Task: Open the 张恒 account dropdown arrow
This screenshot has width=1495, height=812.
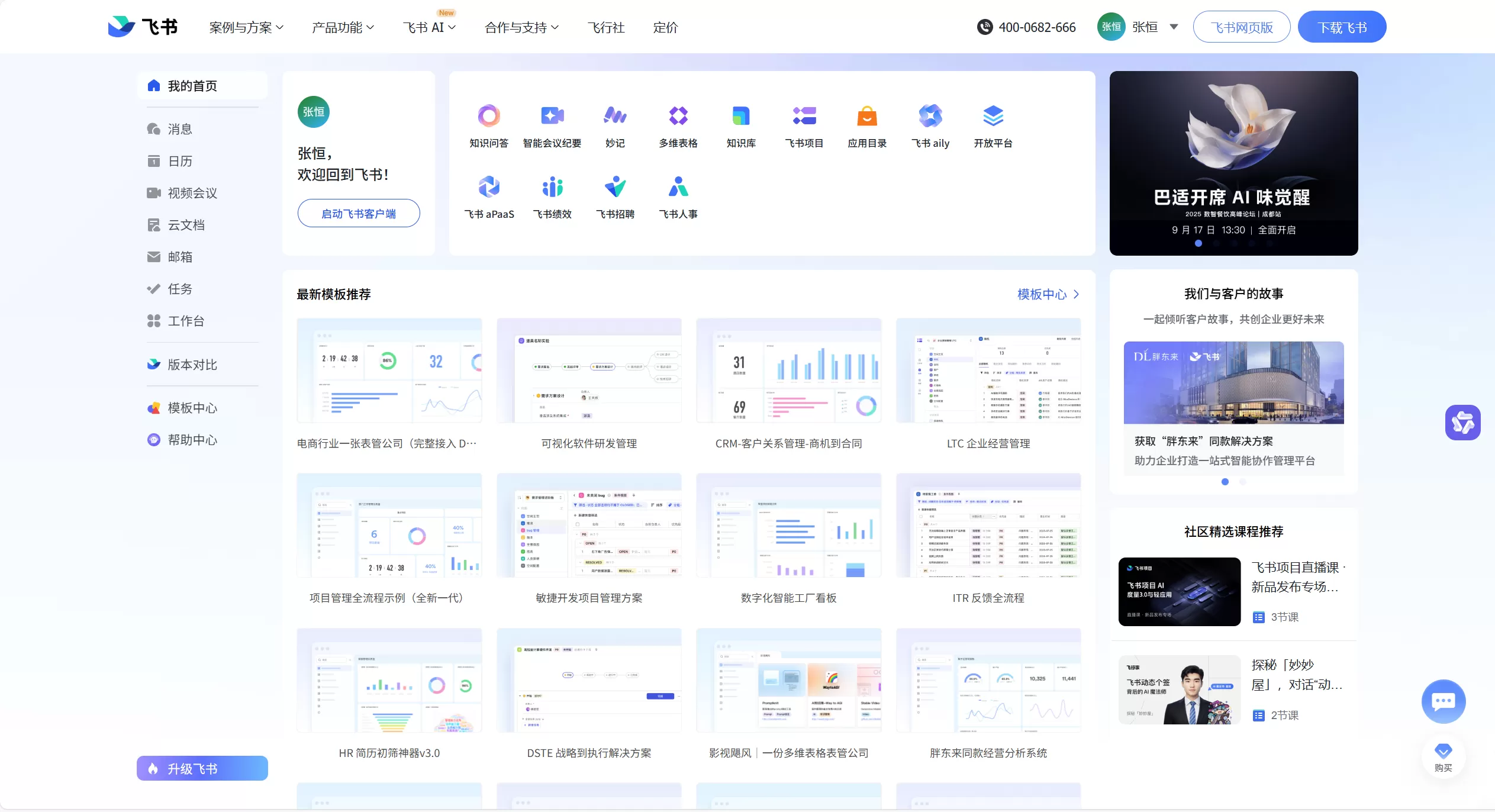Action: point(1174,27)
